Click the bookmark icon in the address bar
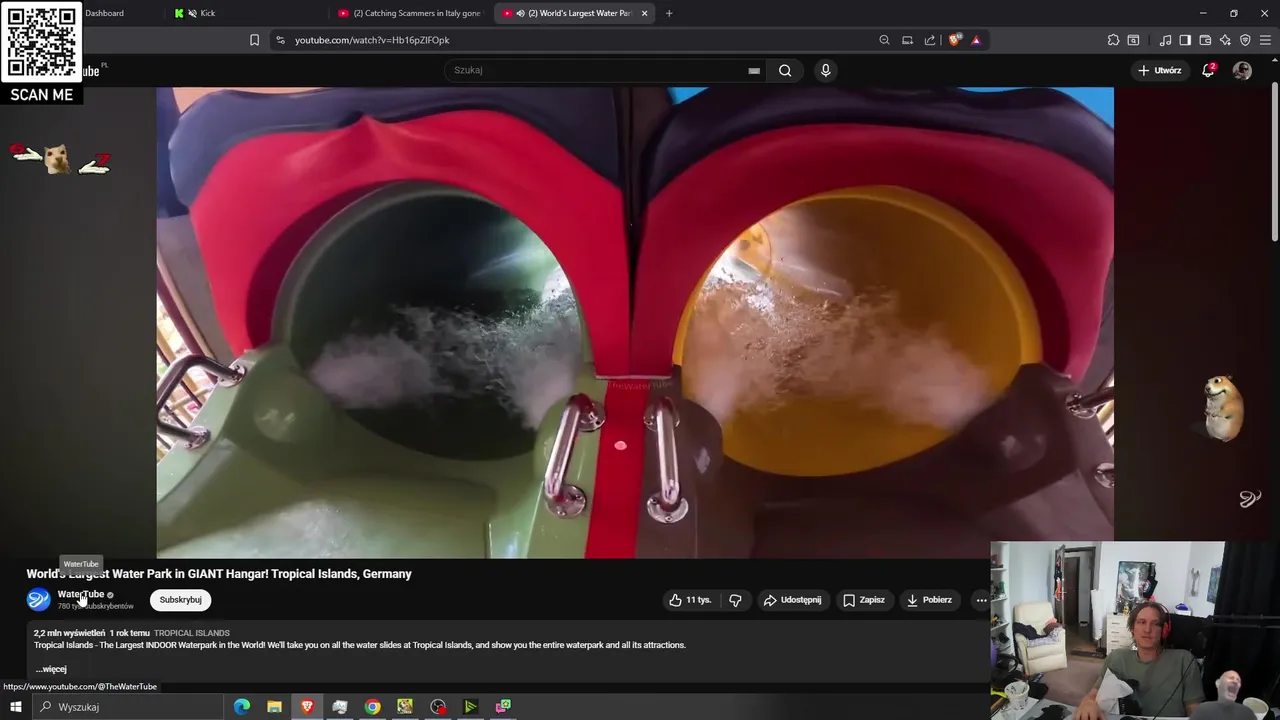This screenshot has height=720, width=1280. pos(254,40)
